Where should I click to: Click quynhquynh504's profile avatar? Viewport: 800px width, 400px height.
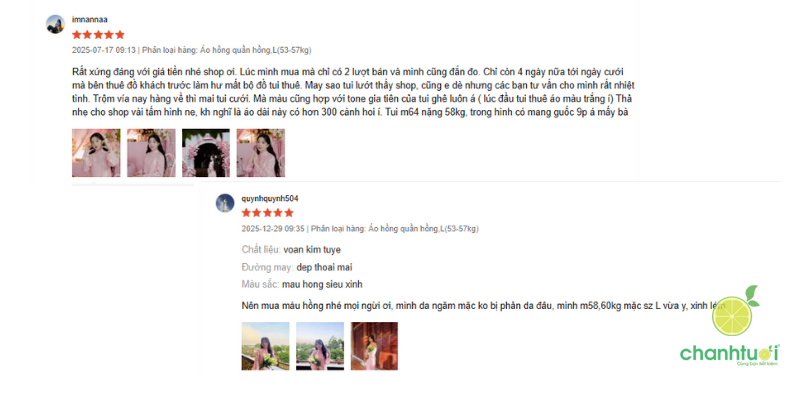pyautogui.click(x=224, y=203)
